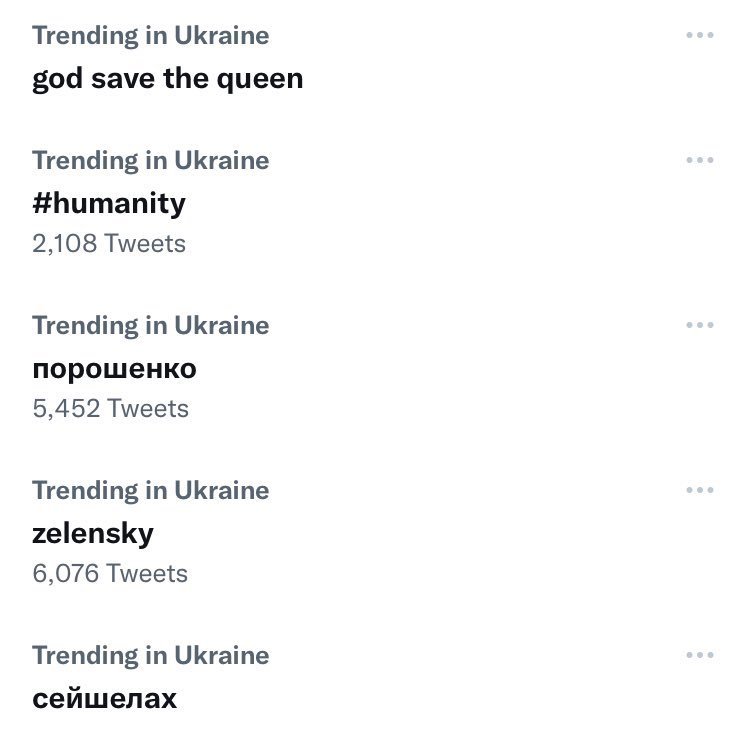The height and width of the screenshot is (752, 749).
Task: Open the god save the queen trend
Action: (167, 79)
